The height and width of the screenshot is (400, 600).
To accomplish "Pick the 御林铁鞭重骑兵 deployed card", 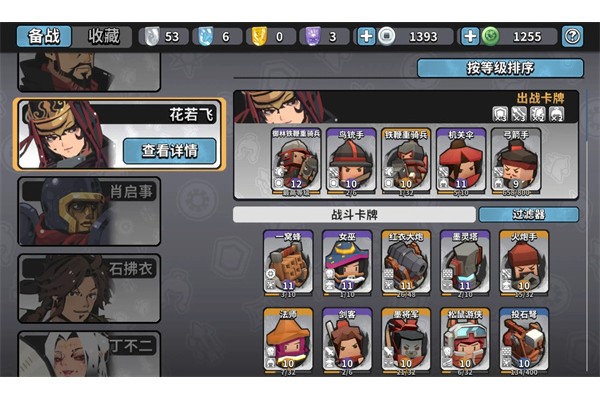I will (x=296, y=161).
